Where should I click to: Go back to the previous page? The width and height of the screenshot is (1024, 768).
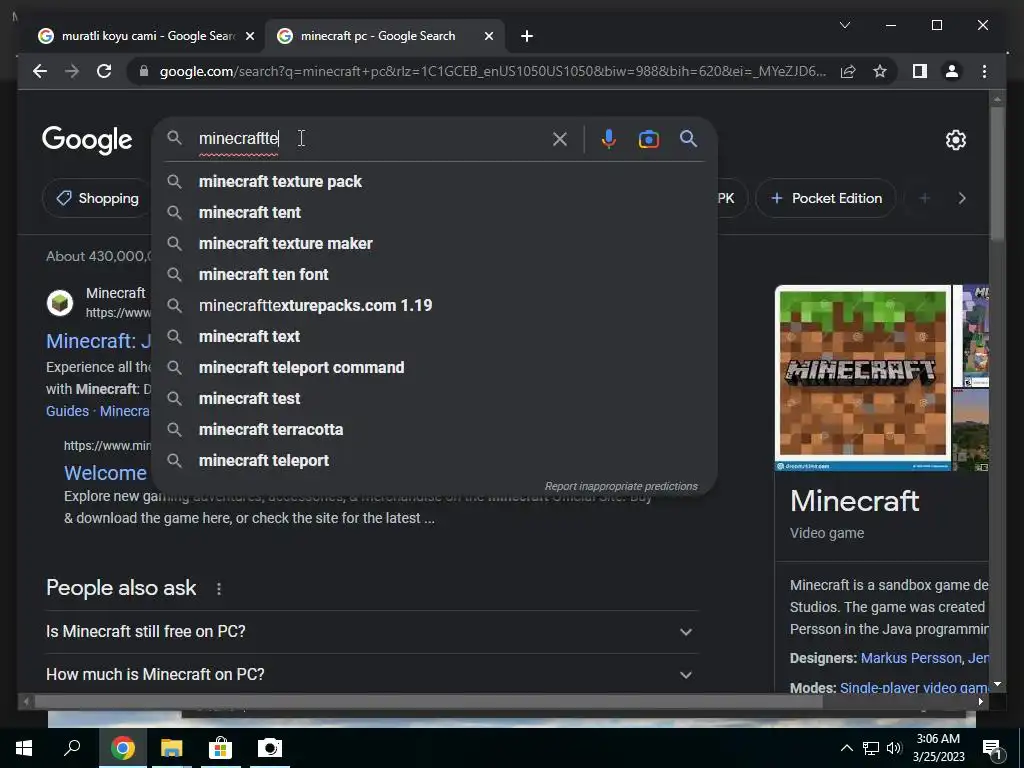coord(40,71)
